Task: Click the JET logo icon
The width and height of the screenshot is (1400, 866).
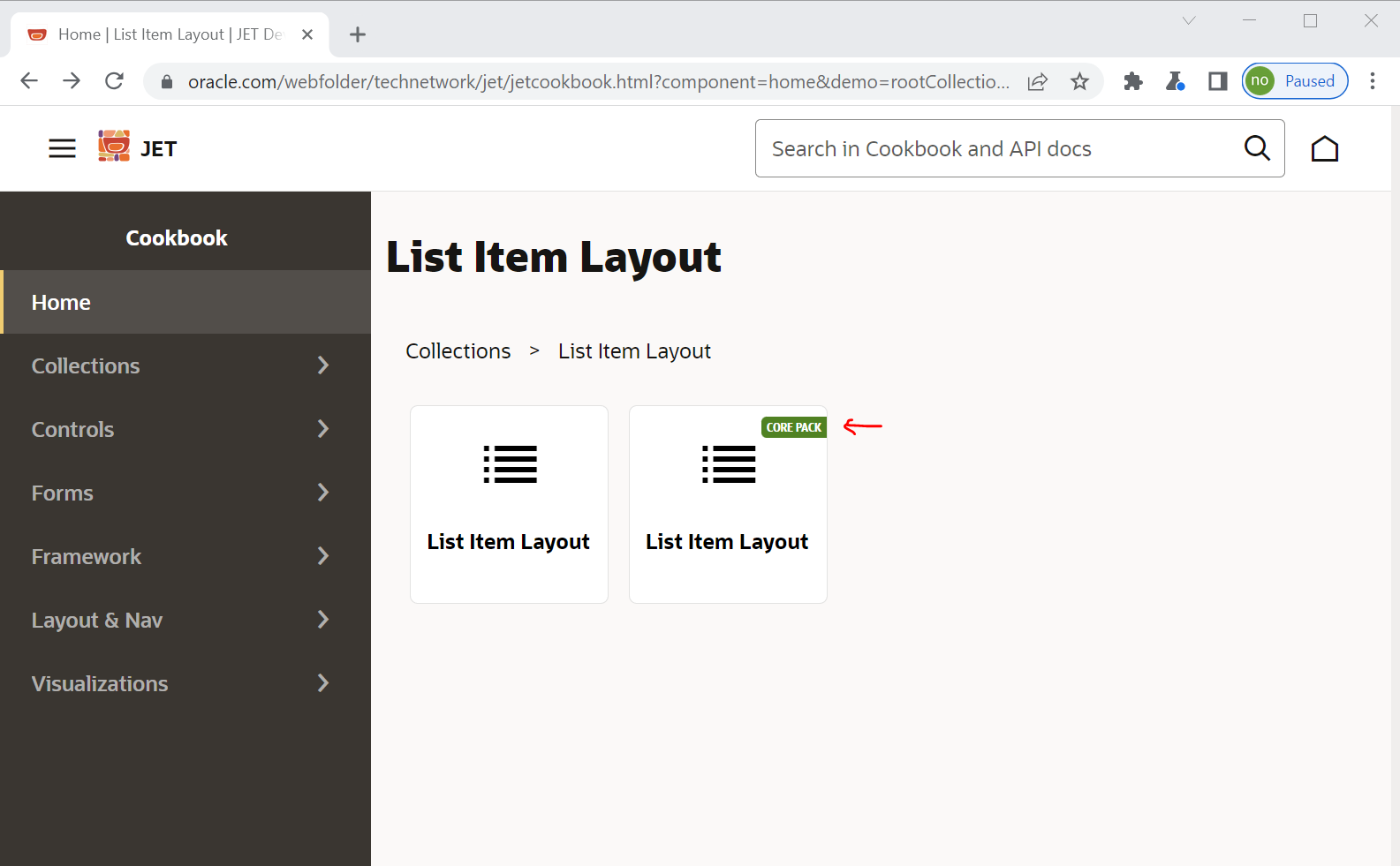Action: click(114, 147)
